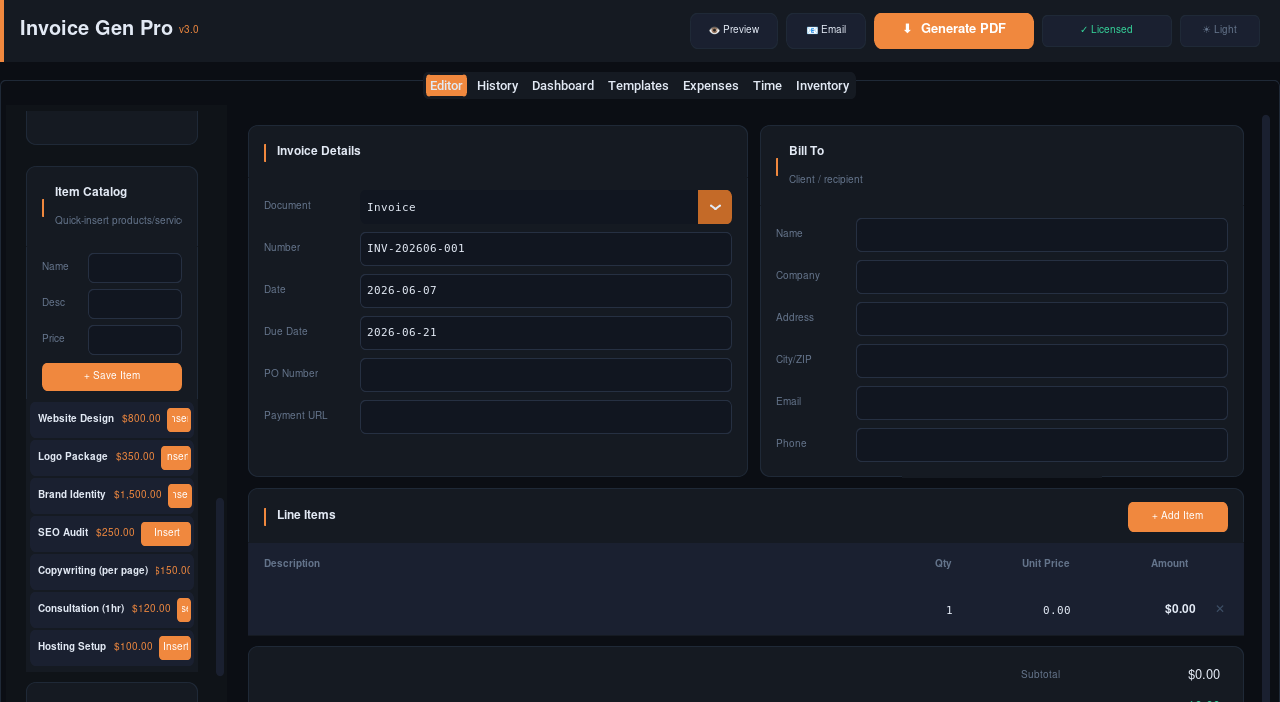Click the Bill To Company field
This screenshot has width=1280, height=702.
pos(1042,277)
